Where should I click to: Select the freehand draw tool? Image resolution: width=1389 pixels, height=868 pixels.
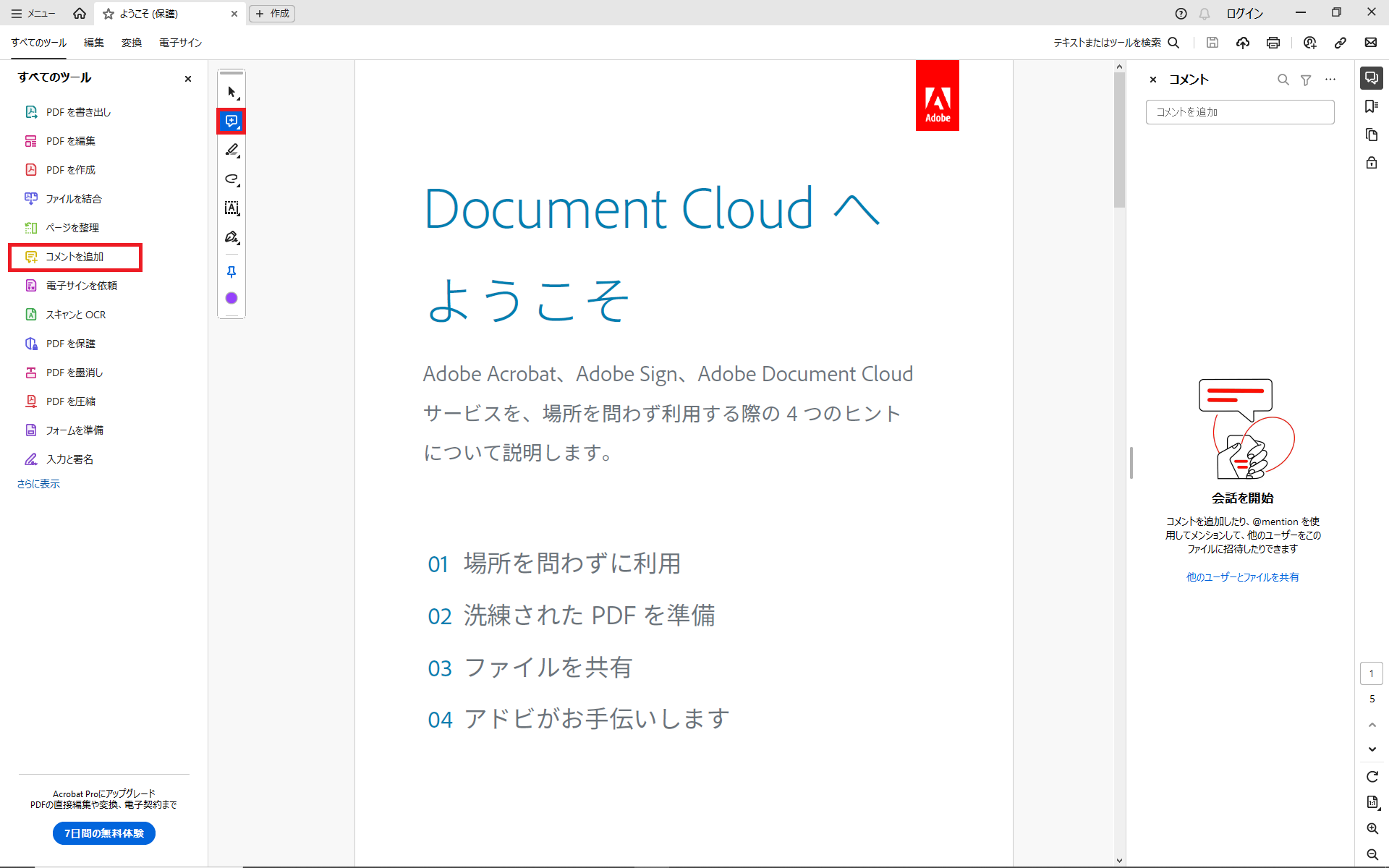pos(231,179)
